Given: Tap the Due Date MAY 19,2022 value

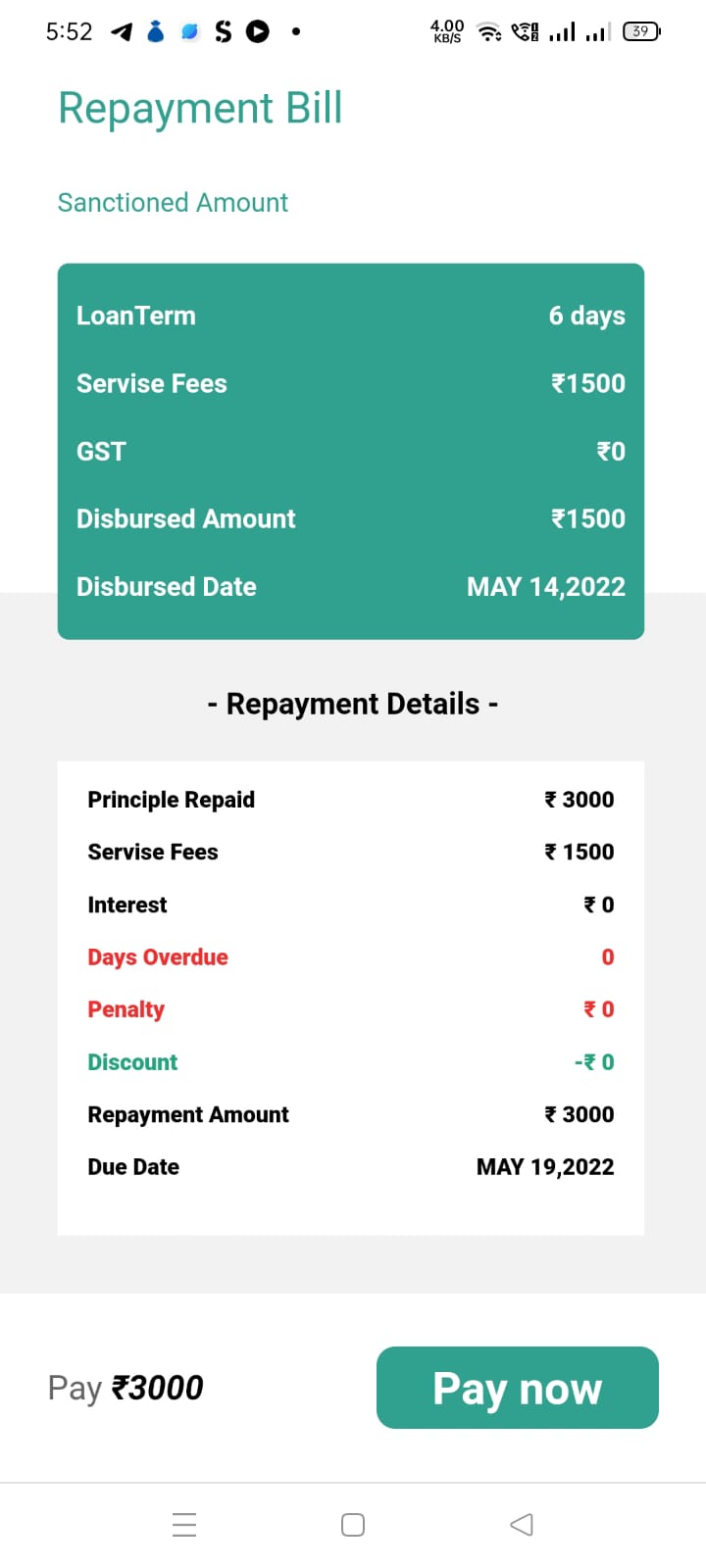Looking at the screenshot, I should [545, 1167].
